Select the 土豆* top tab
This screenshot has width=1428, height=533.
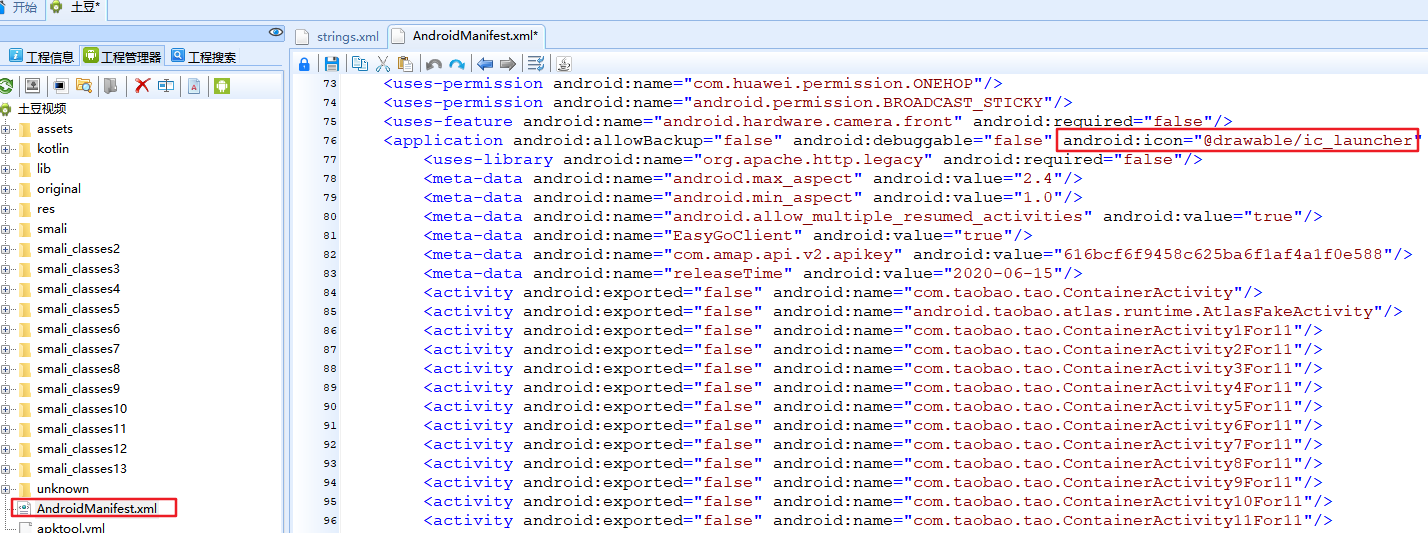point(76,8)
